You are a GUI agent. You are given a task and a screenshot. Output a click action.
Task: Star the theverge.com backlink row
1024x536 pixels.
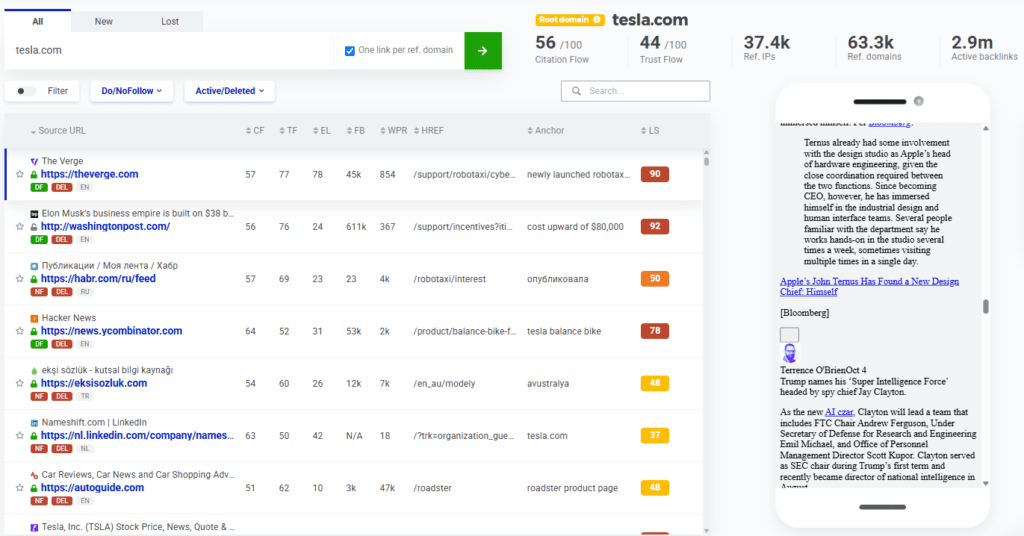click(x=20, y=174)
